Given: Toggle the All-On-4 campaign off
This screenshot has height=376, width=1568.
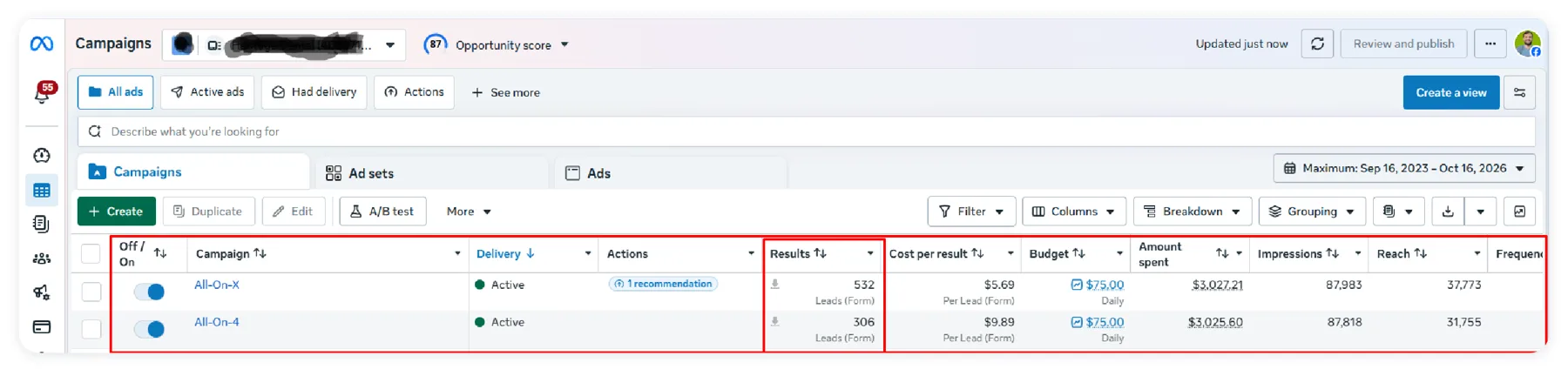Looking at the screenshot, I should click(x=150, y=329).
